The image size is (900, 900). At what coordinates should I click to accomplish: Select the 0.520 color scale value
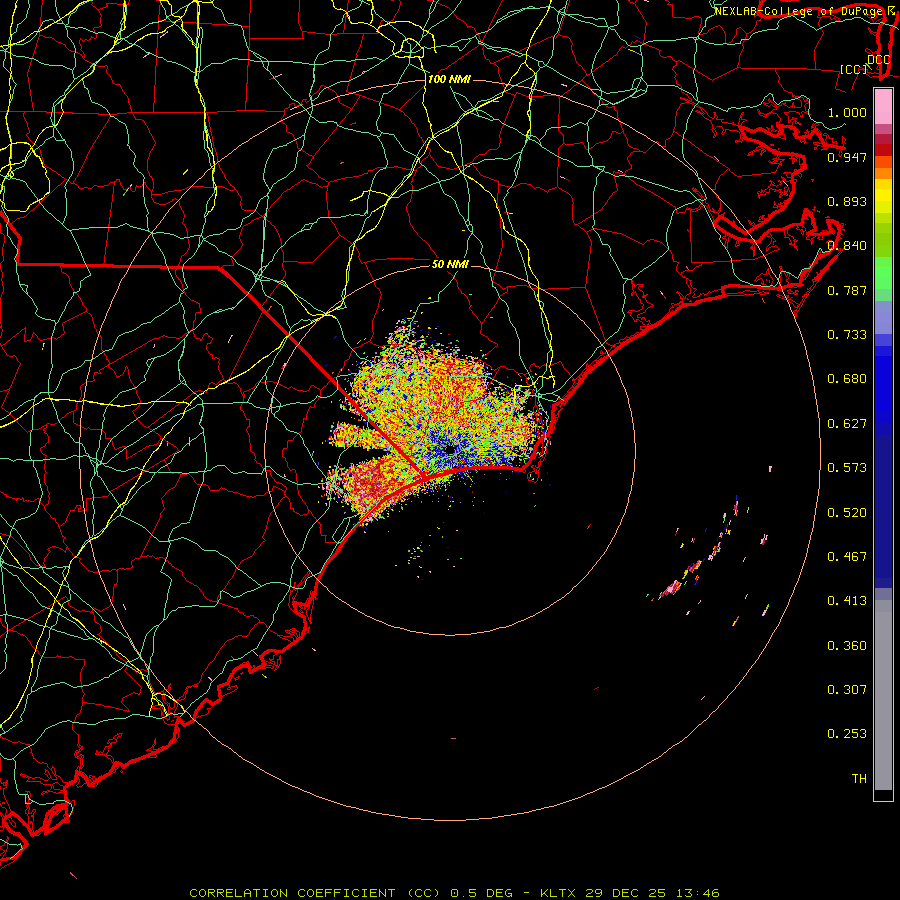click(847, 513)
